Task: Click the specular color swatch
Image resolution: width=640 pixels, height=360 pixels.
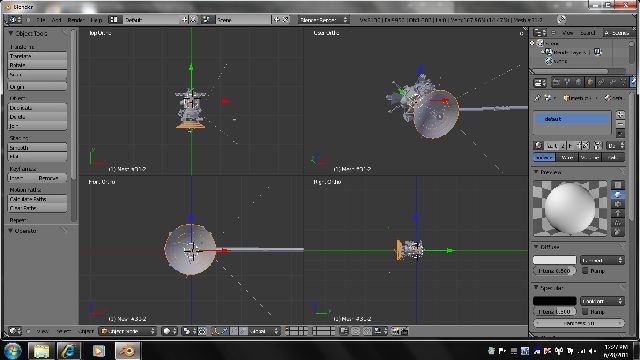Action: pos(554,301)
